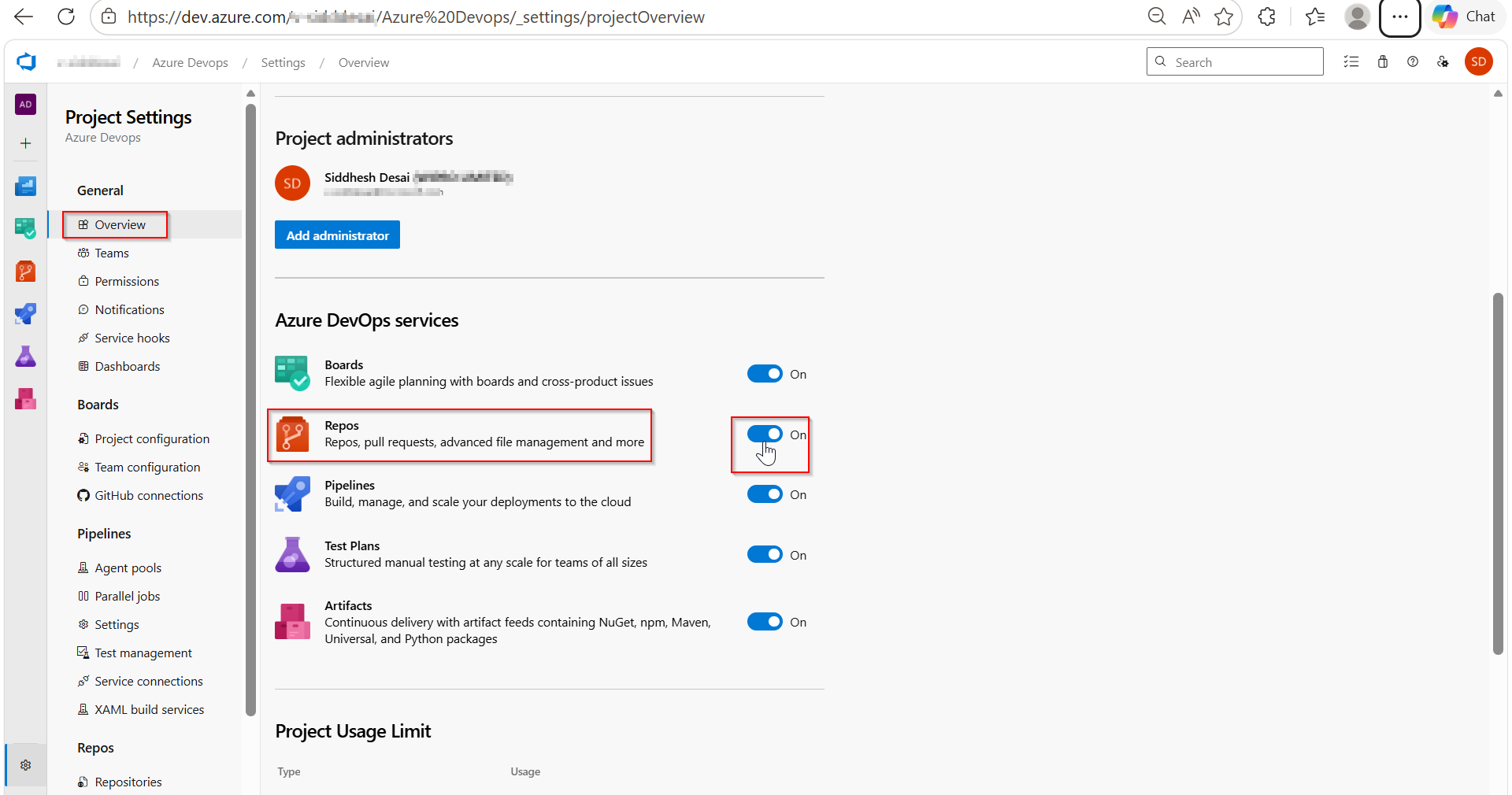Click the SD administrator avatar
This screenshot has width=1512, height=795.
click(292, 183)
